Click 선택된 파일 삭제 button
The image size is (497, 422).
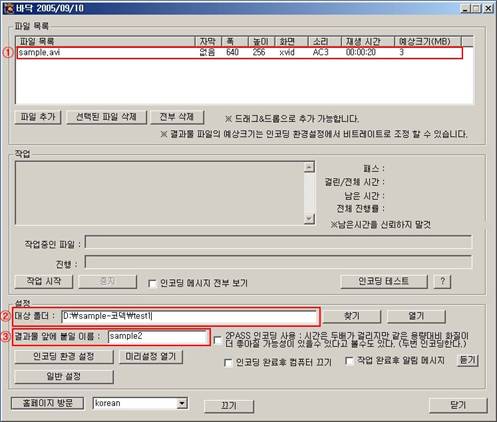(x=106, y=117)
